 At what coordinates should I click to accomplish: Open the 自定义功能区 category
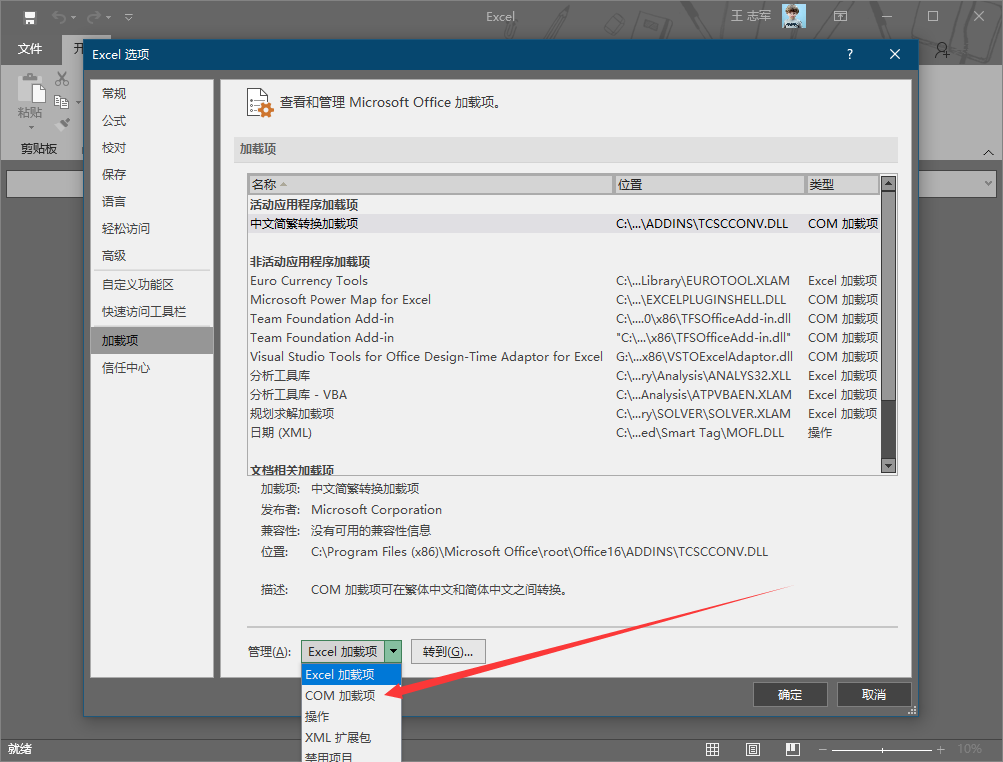pos(138,284)
